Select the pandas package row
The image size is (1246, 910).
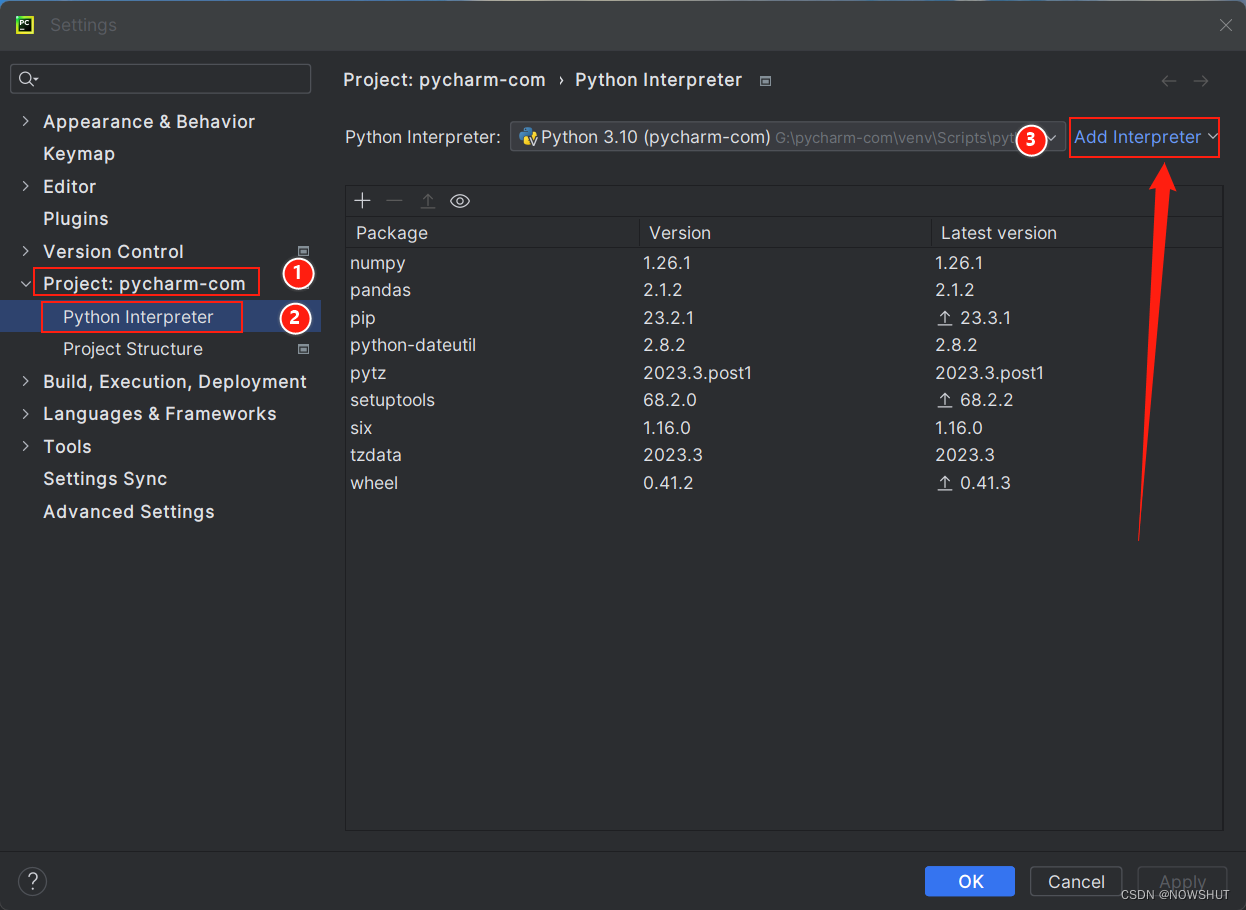[x=784, y=290]
